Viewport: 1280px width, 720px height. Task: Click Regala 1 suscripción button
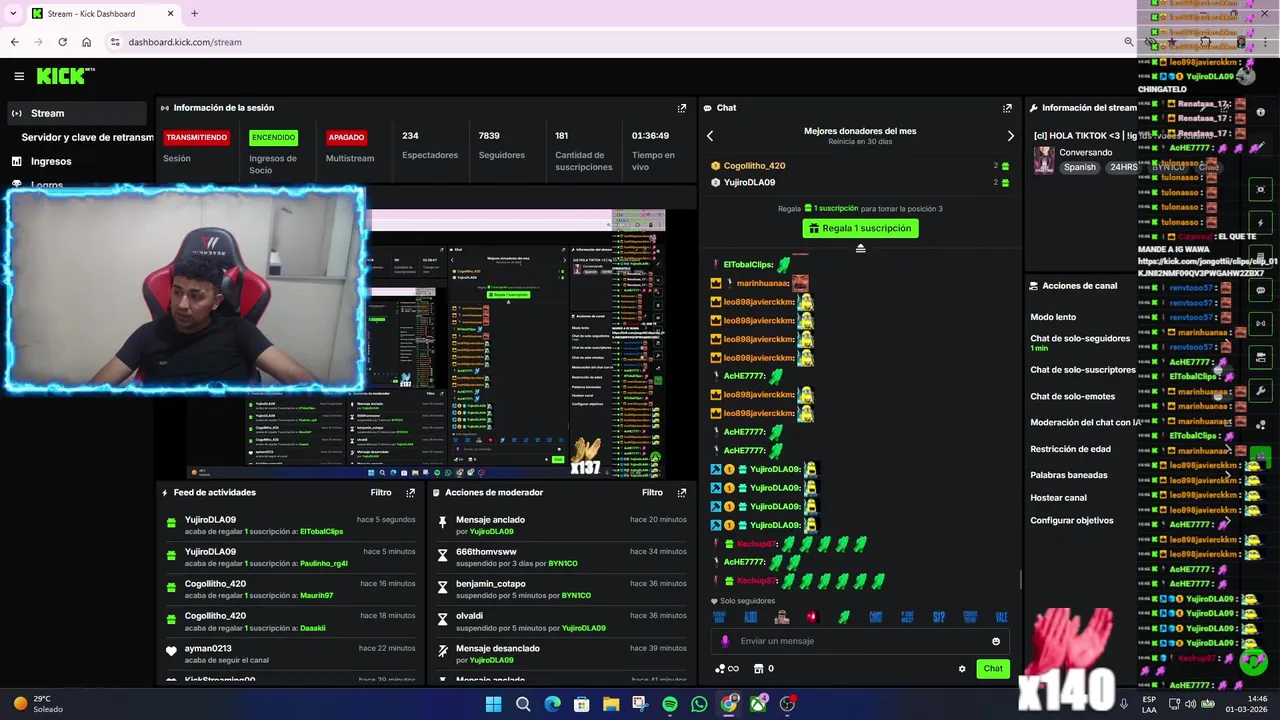860,228
